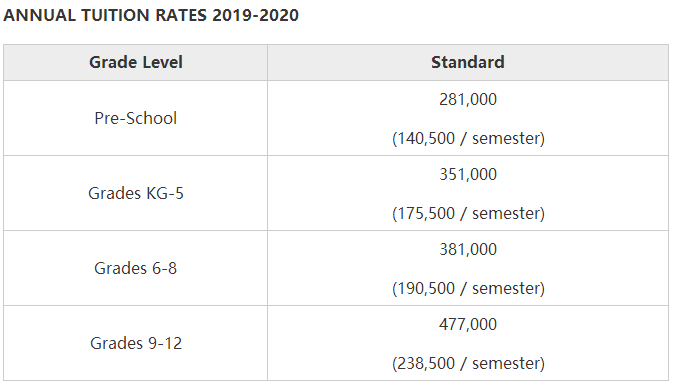Screen dimensions: 679x387
Task: Select the 190,500 per semester text
Action: [468, 288]
